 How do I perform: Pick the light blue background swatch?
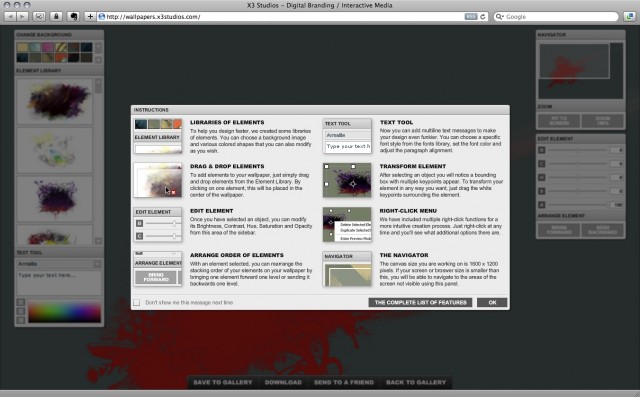[x=35, y=47]
